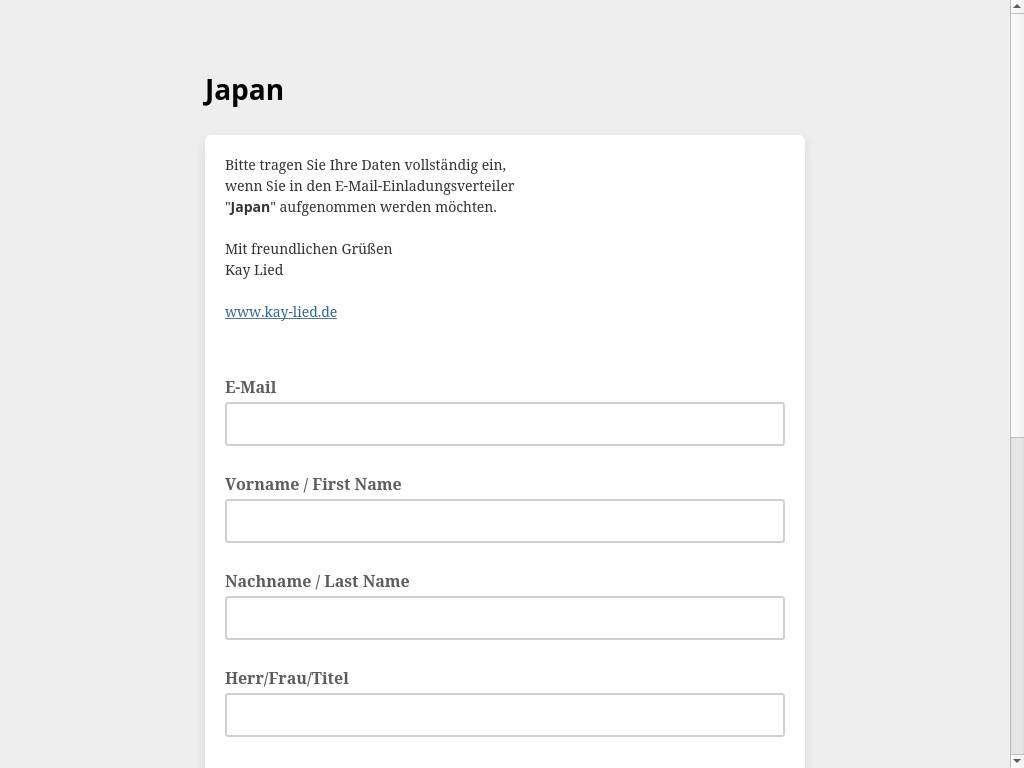The image size is (1024, 768).
Task: Click the Japan page heading
Action: click(x=244, y=90)
